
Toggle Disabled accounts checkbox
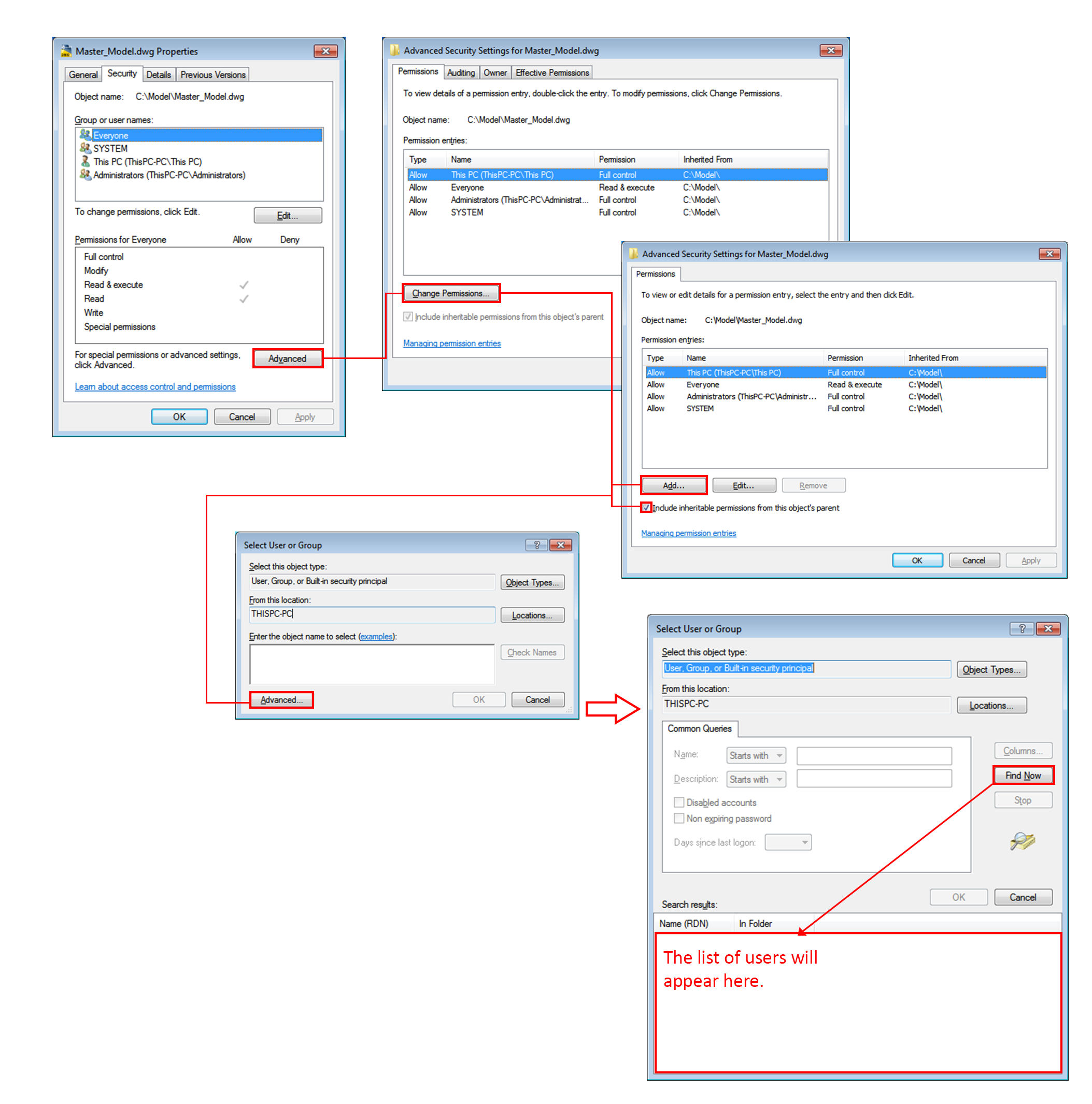click(678, 802)
